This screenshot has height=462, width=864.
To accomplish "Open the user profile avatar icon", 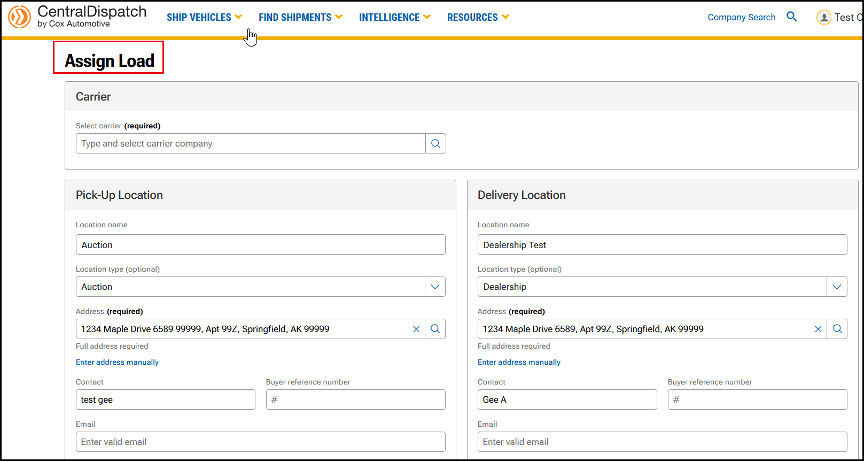I will tap(824, 17).
